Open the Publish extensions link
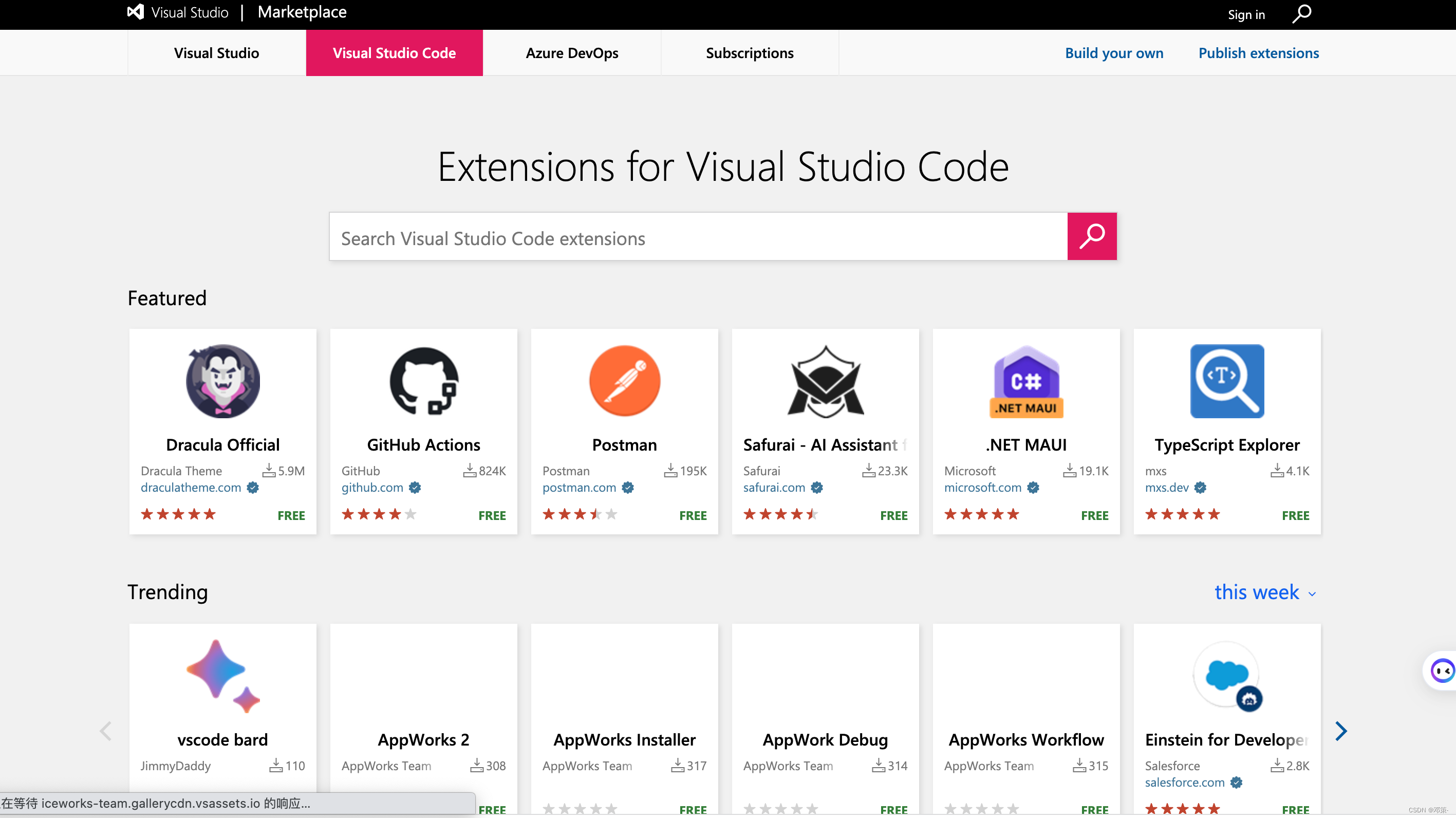This screenshot has height=818, width=1456. pyautogui.click(x=1258, y=52)
